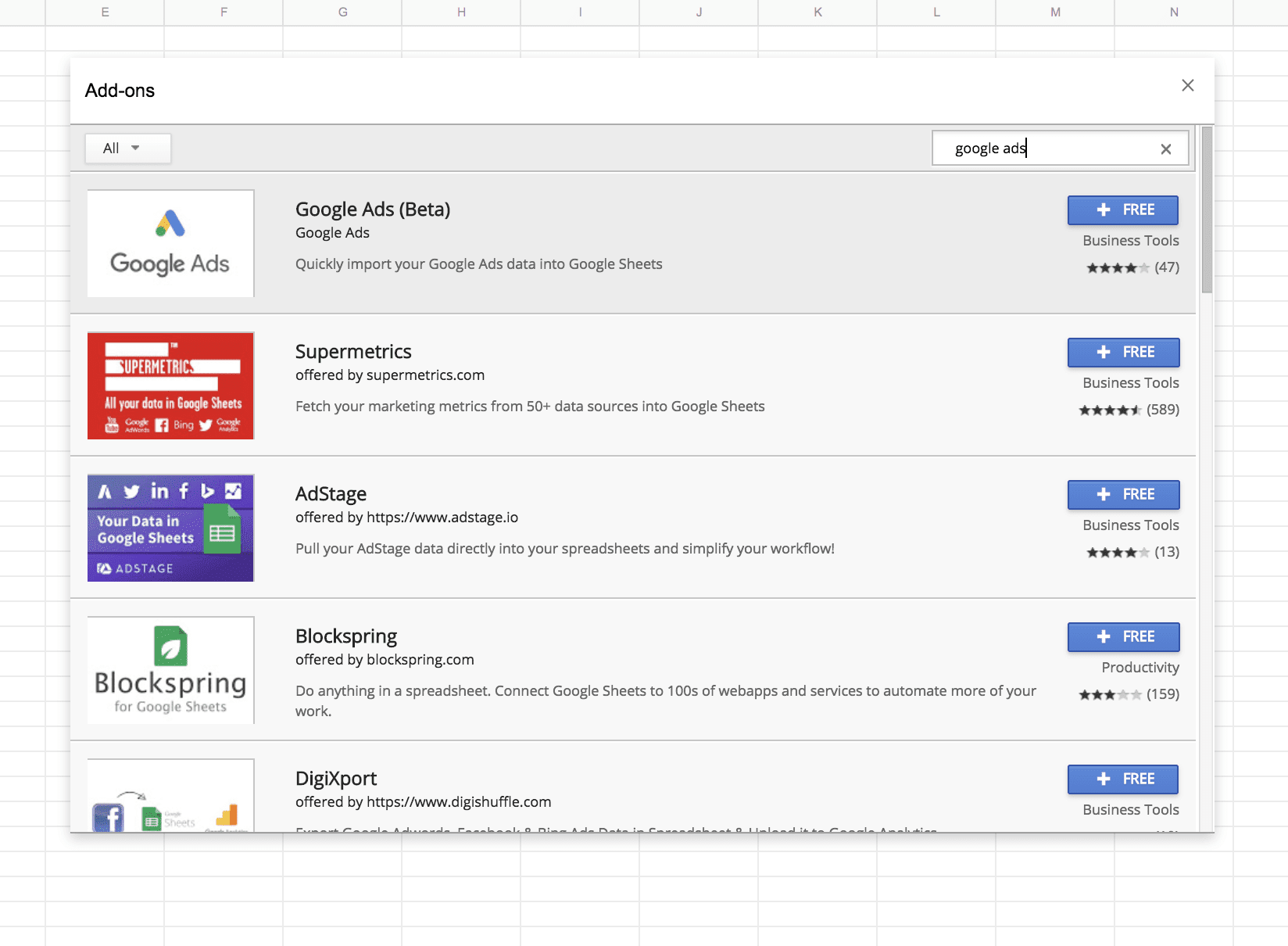Click Business Tools label for DigiXport
1288x946 pixels.
[1130, 809]
